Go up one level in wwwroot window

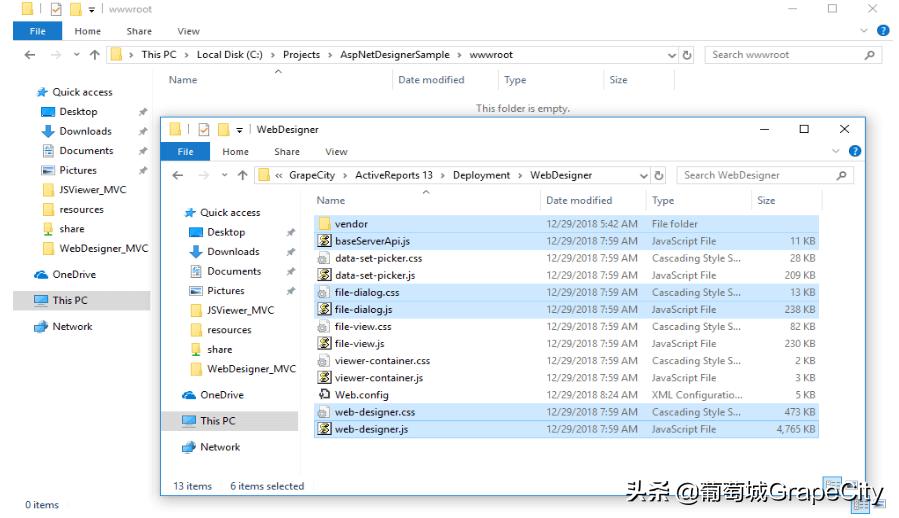(x=95, y=55)
